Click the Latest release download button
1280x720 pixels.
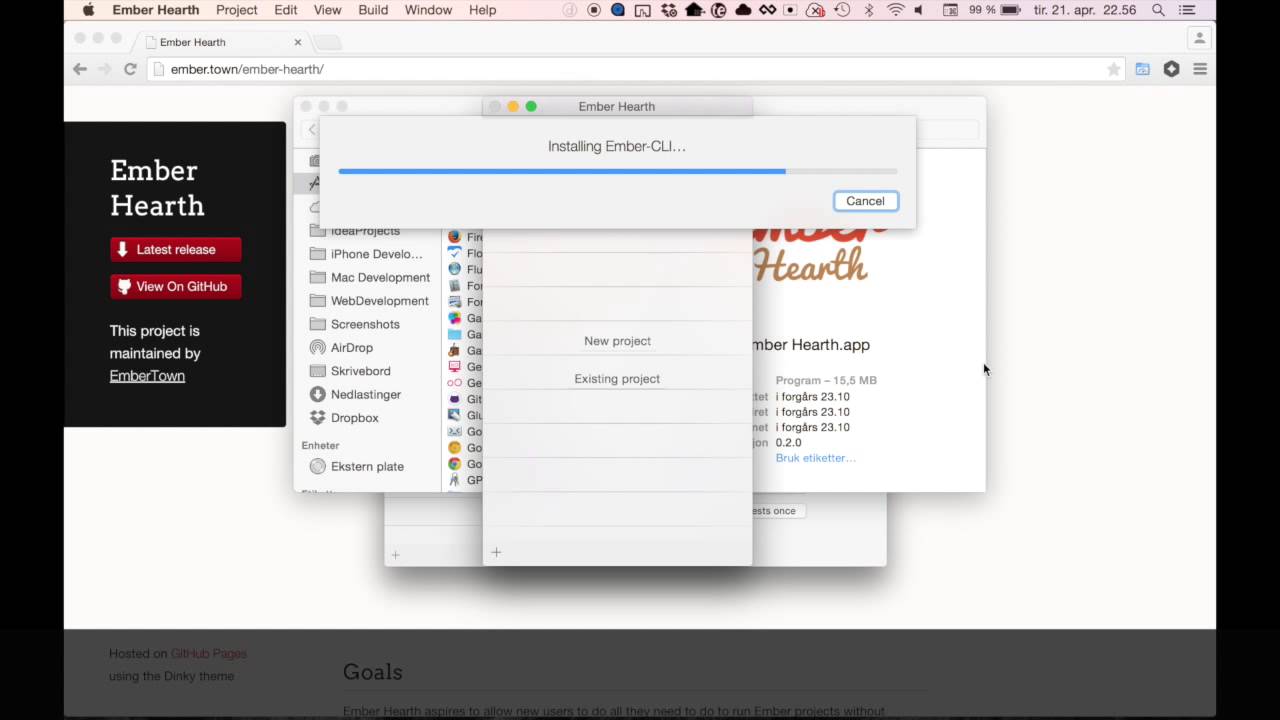click(x=176, y=250)
